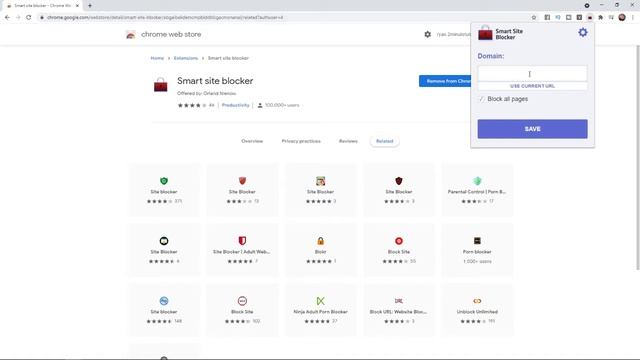Image resolution: width=640 pixels, height=360 pixels.
Task: Reload the page
Action: tap(29, 18)
